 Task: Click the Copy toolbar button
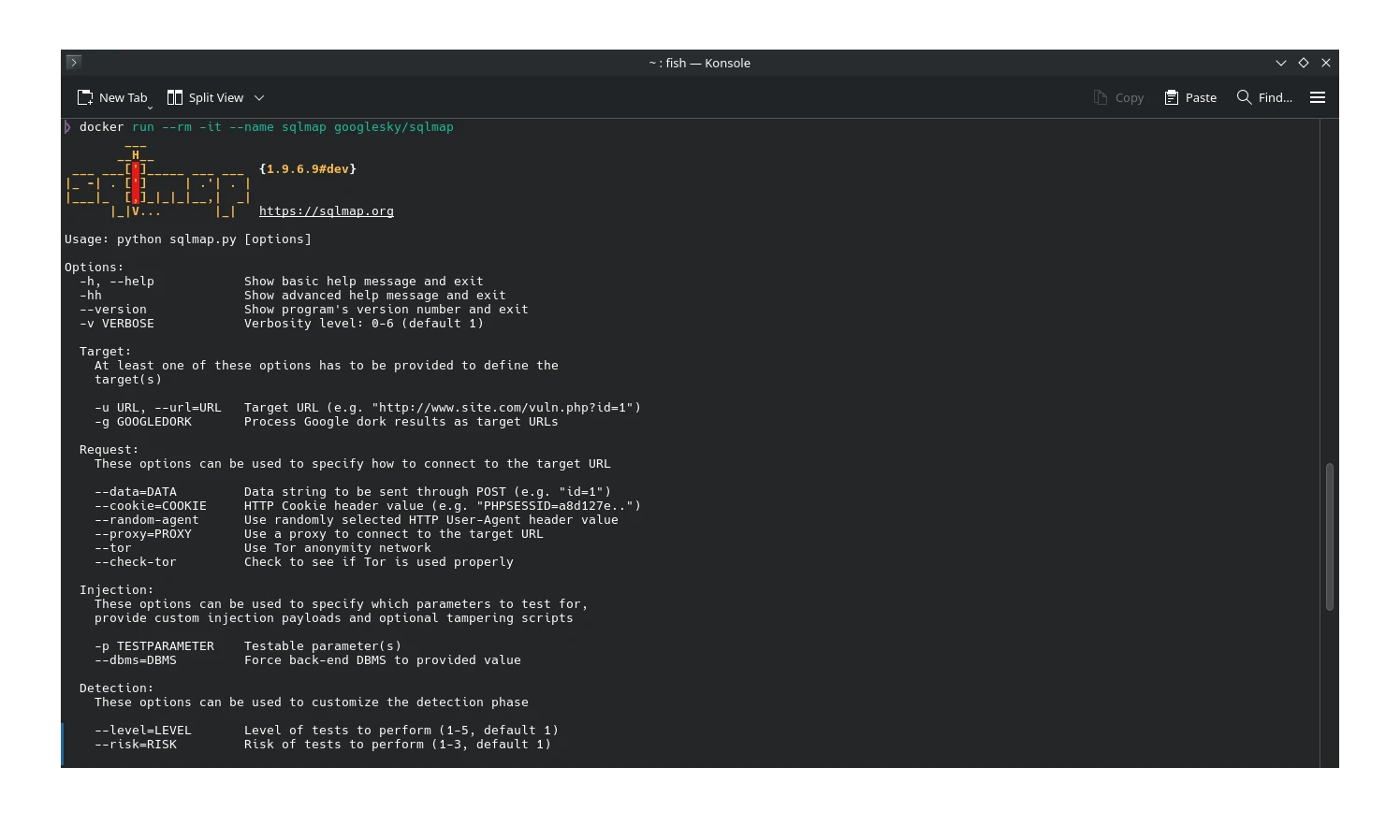[x=1118, y=97]
